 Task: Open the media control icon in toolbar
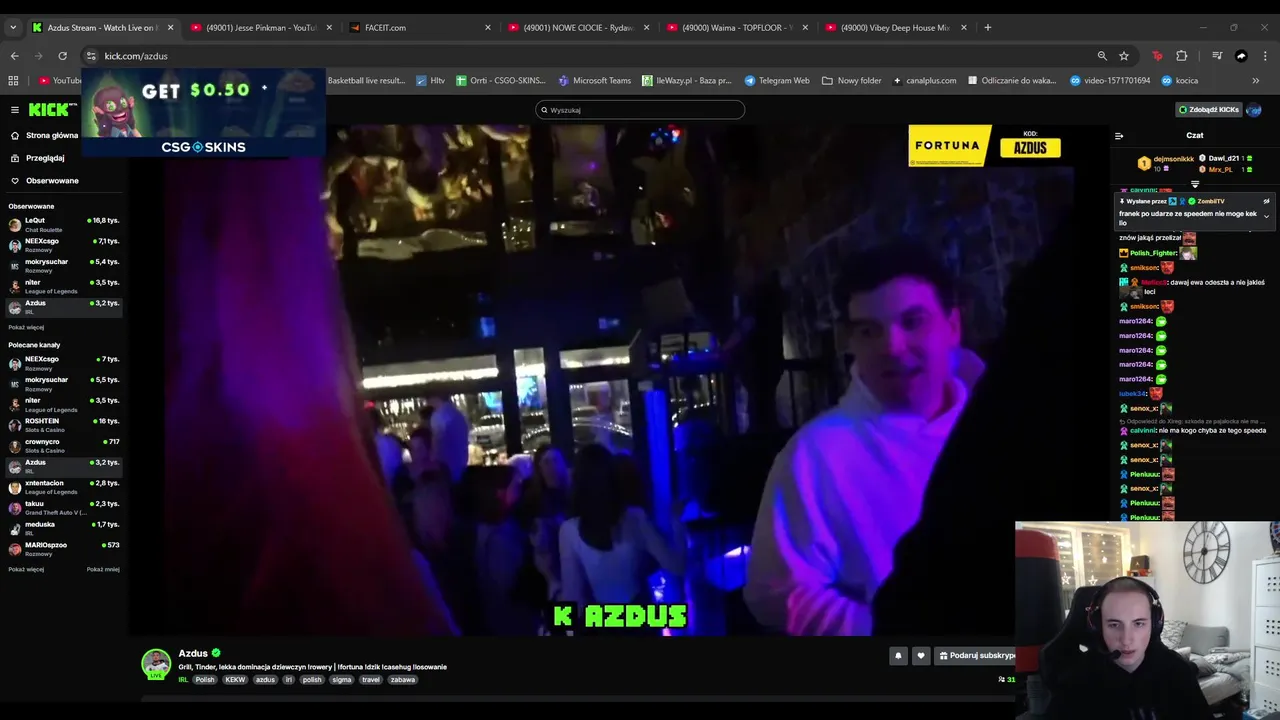(x=1217, y=56)
